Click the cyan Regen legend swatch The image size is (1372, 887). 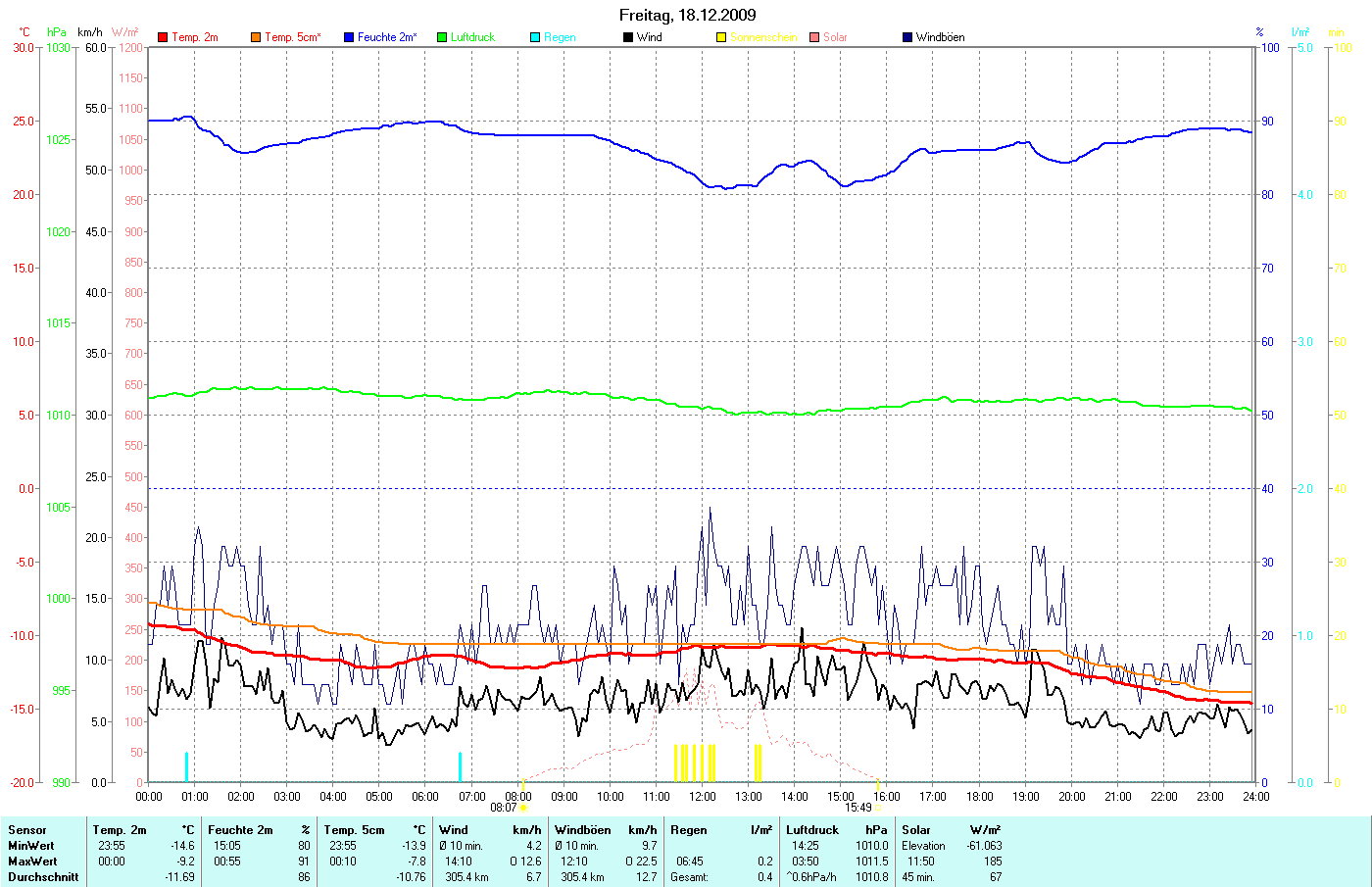tap(535, 37)
